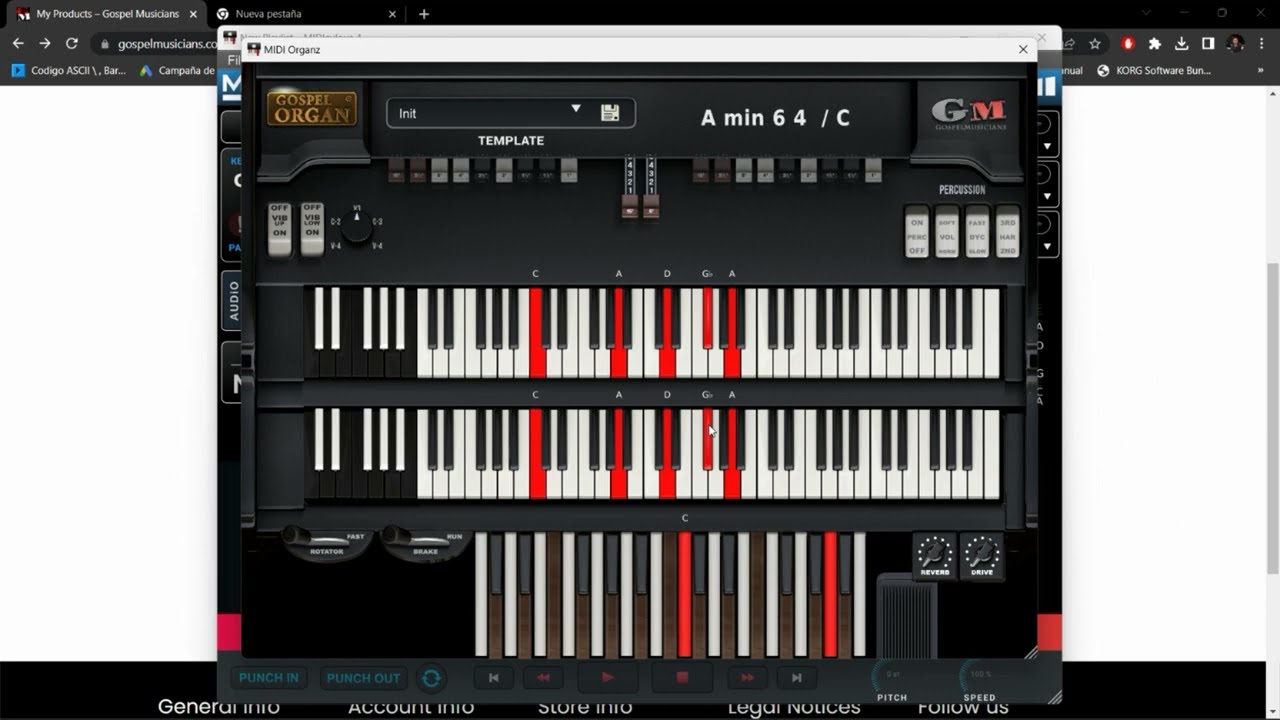Adjust the SPEED dial
The image size is (1280, 720).
point(980,676)
